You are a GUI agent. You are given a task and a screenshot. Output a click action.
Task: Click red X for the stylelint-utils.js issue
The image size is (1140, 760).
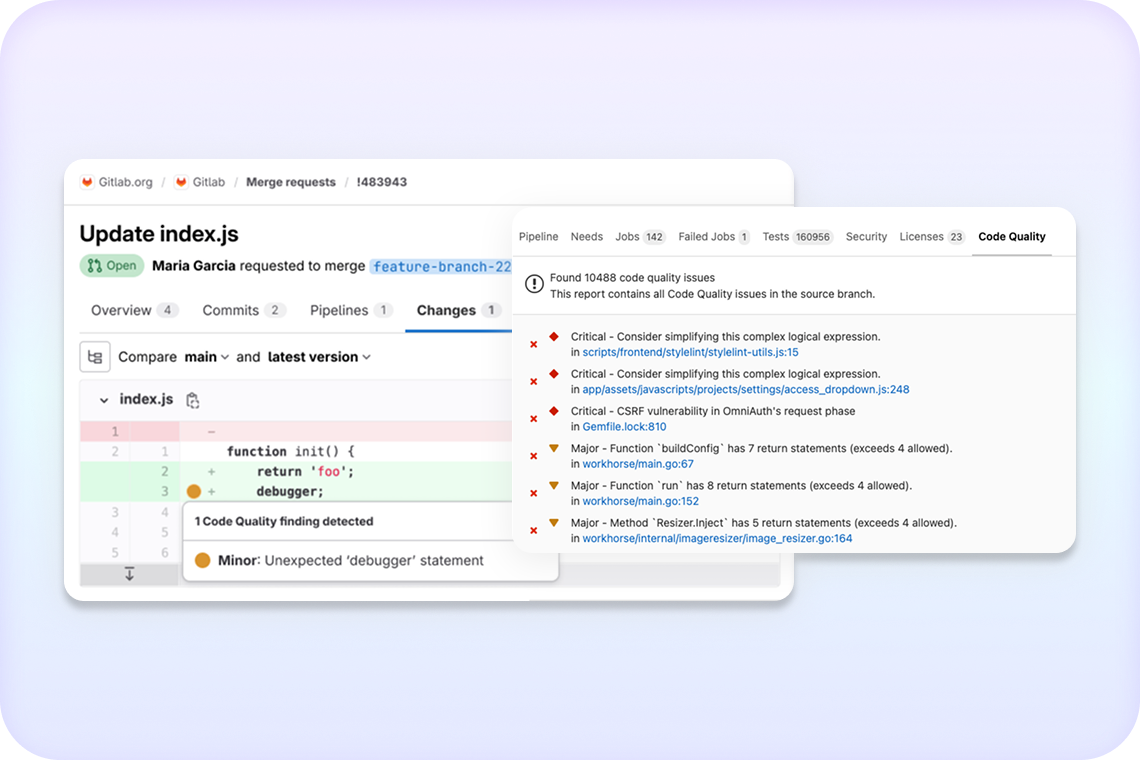coord(534,345)
